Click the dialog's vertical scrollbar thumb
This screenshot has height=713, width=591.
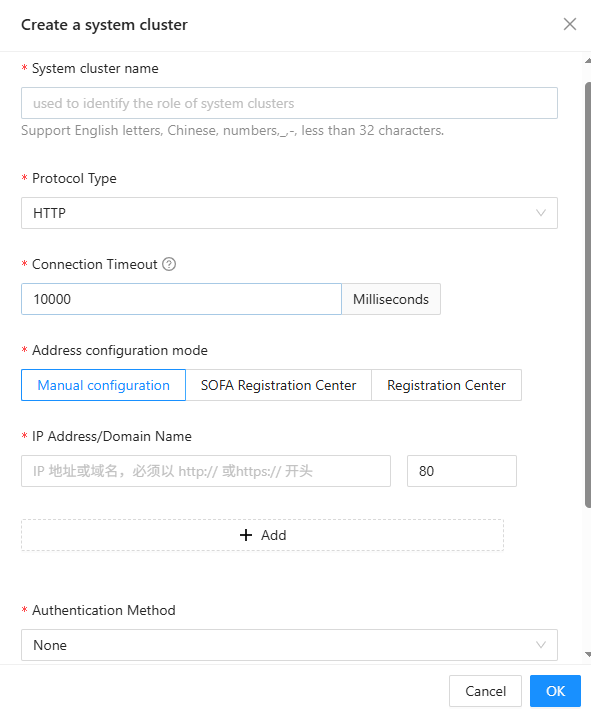point(588,295)
